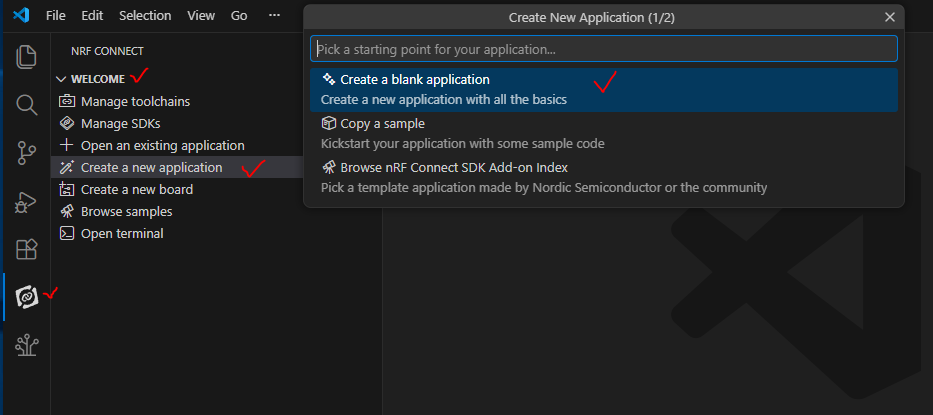Open the Go menu
Viewport: 933px width, 415px height.
pos(239,15)
